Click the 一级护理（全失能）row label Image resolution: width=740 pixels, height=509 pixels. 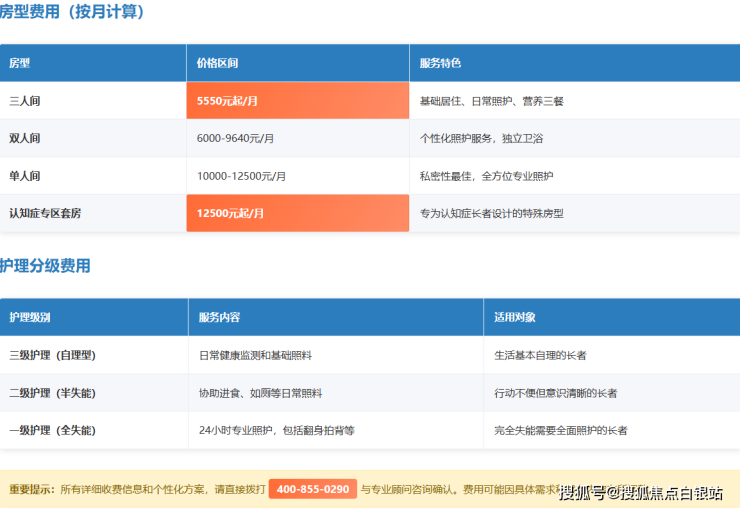(x=52, y=430)
